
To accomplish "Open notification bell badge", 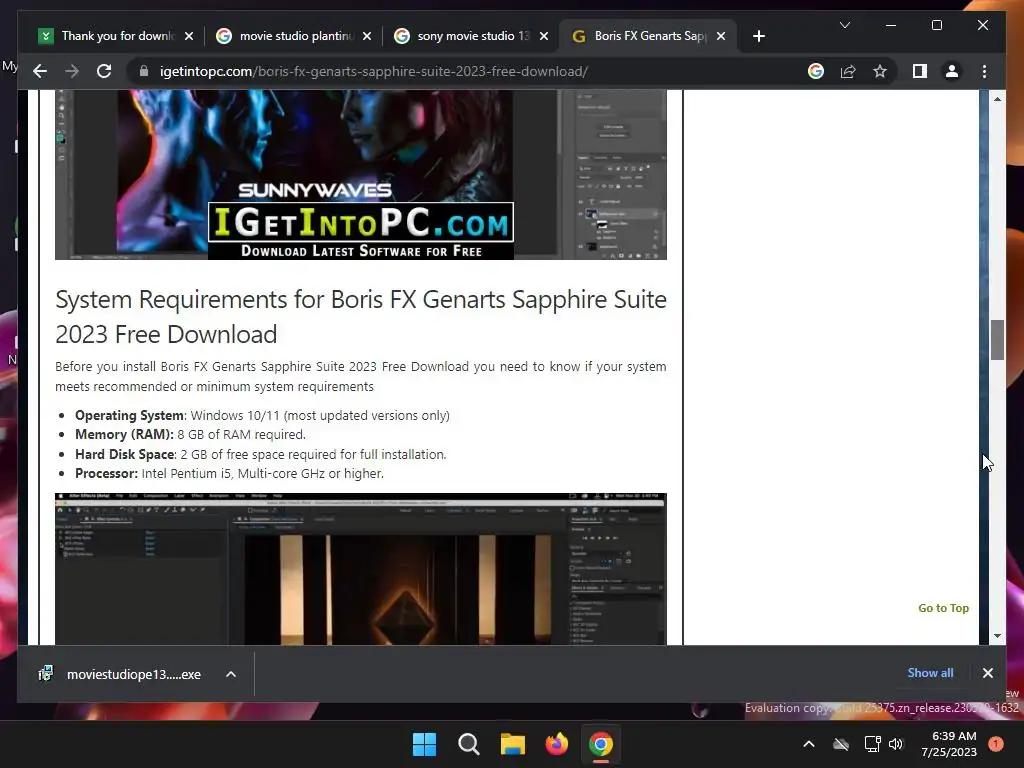I will click(x=995, y=744).
